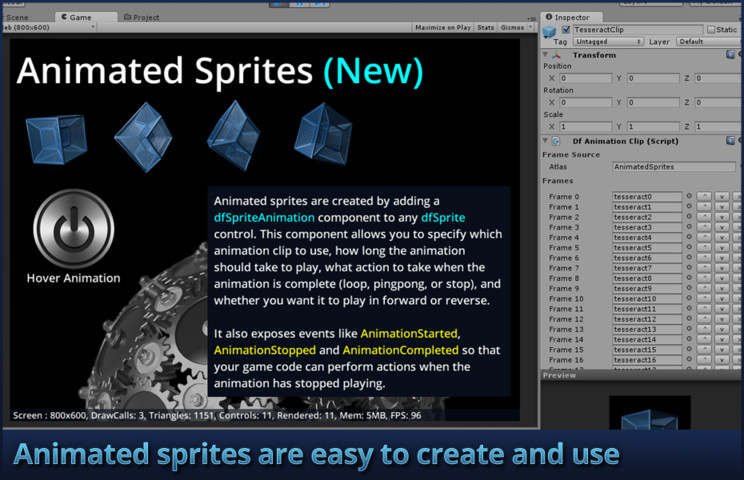Click the Df Animation Clip script icon
The height and width of the screenshot is (480, 744).
556,141
